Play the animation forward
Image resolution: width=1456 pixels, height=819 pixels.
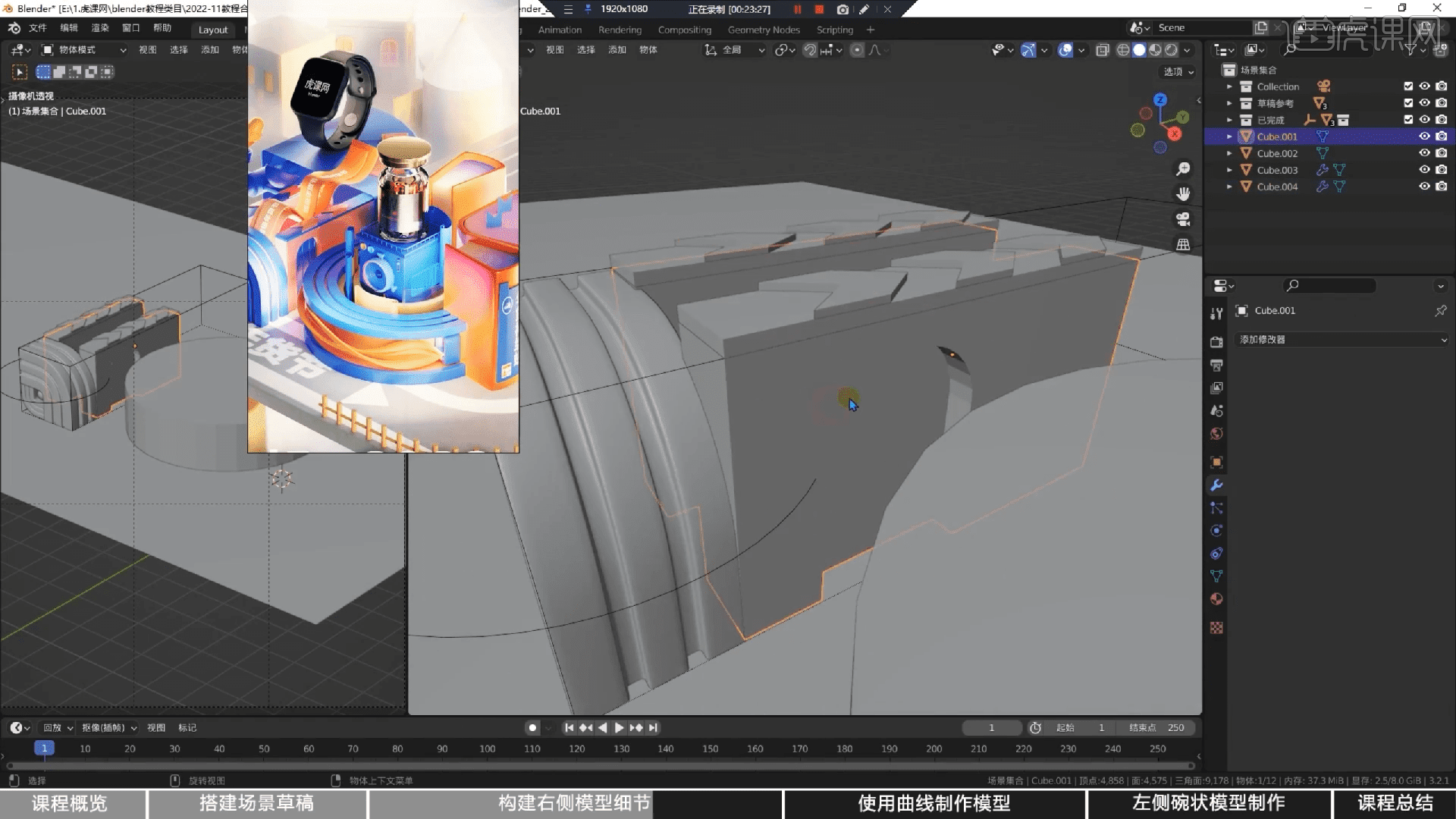tap(619, 728)
